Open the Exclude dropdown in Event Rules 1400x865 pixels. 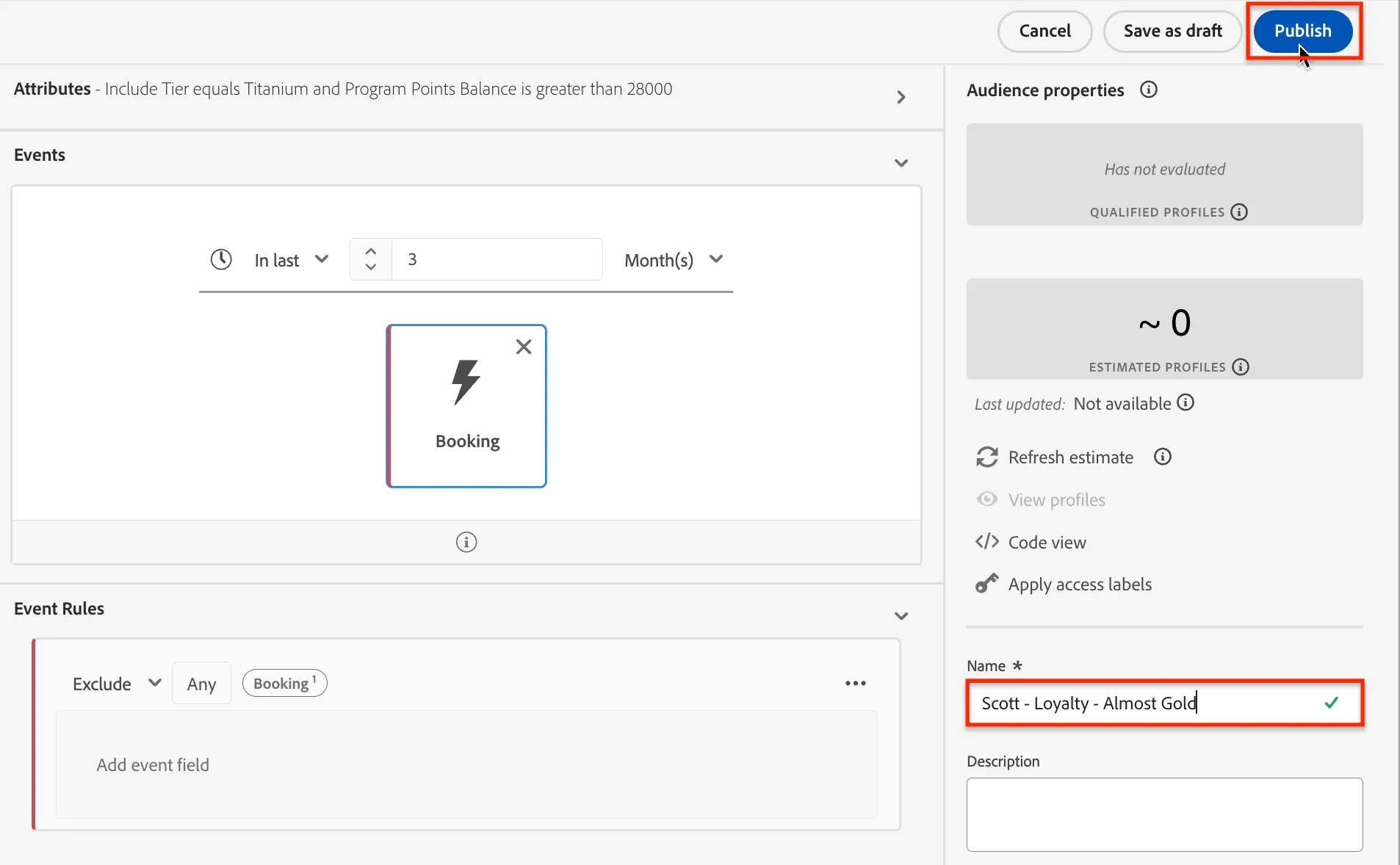pos(117,684)
